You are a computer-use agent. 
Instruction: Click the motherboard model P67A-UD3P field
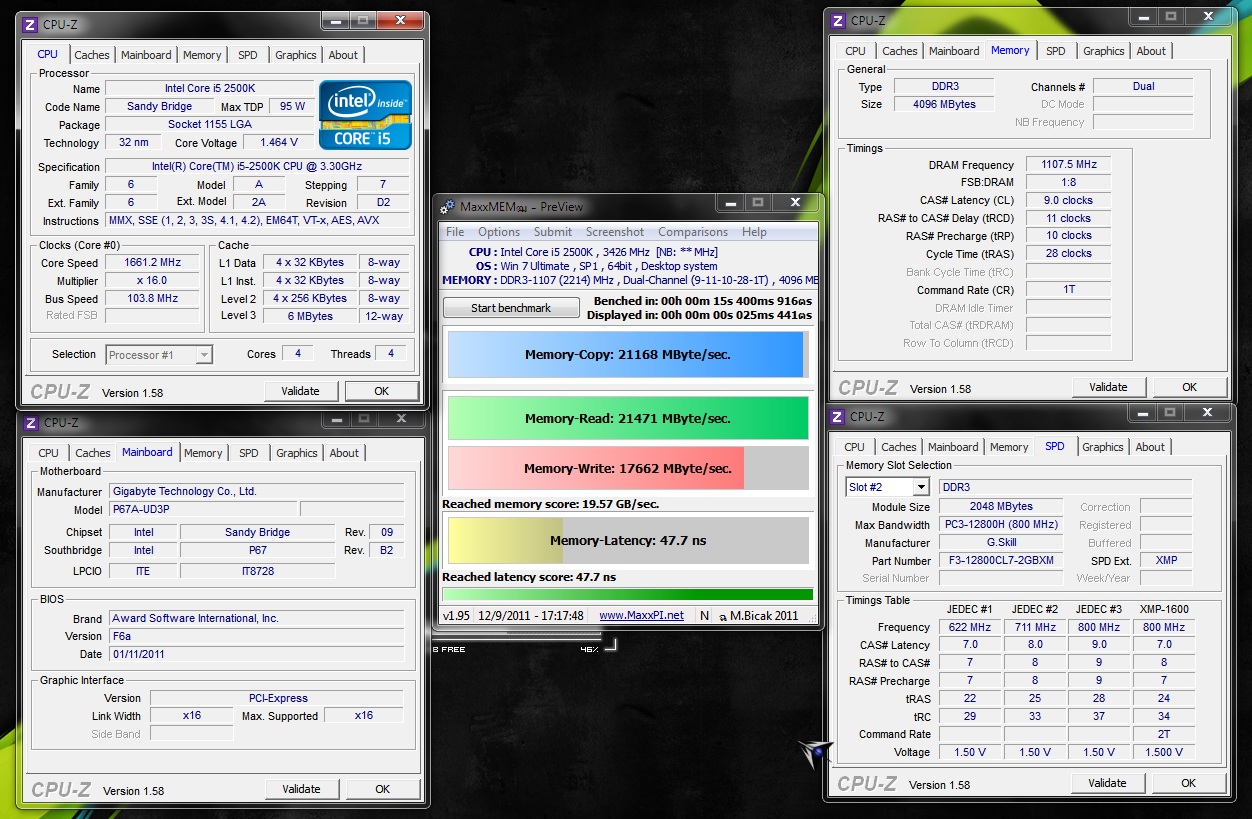point(201,510)
